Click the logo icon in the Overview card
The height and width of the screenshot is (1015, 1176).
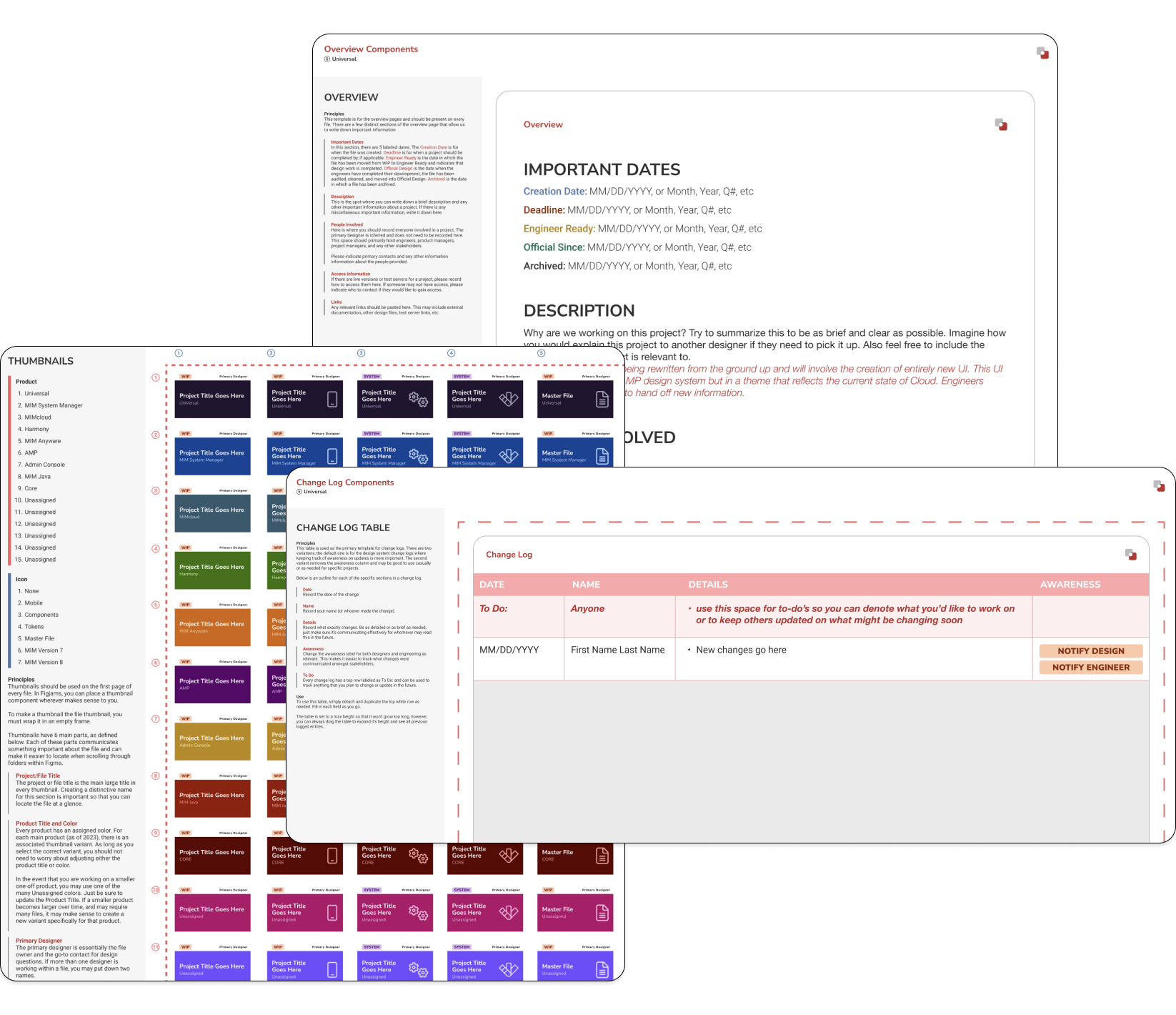(x=1001, y=125)
